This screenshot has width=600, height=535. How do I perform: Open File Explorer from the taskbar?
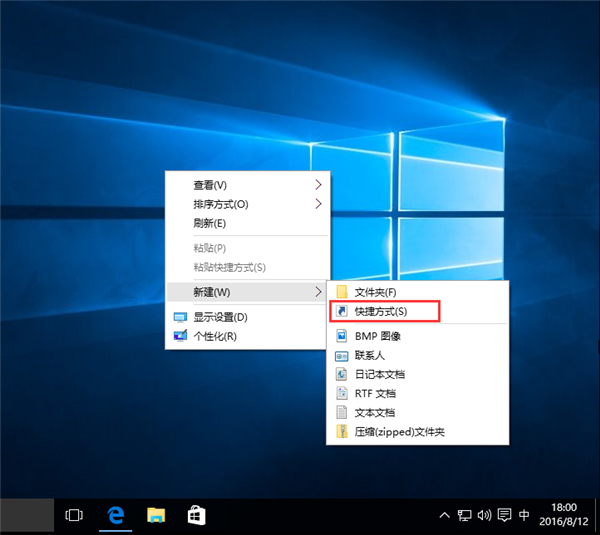click(x=156, y=515)
